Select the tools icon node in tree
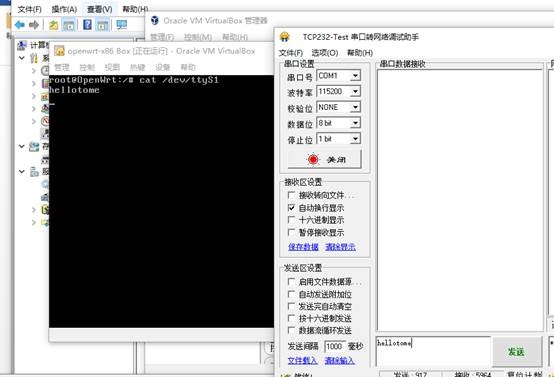The image size is (554, 377). click(34, 58)
